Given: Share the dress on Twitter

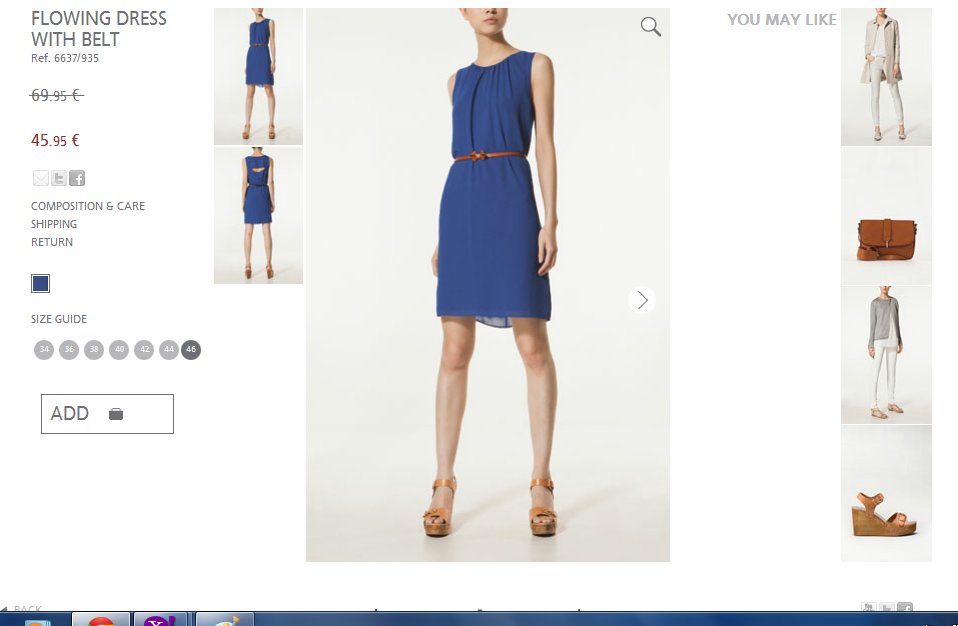Looking at the screenshot, I should [59, 179].
